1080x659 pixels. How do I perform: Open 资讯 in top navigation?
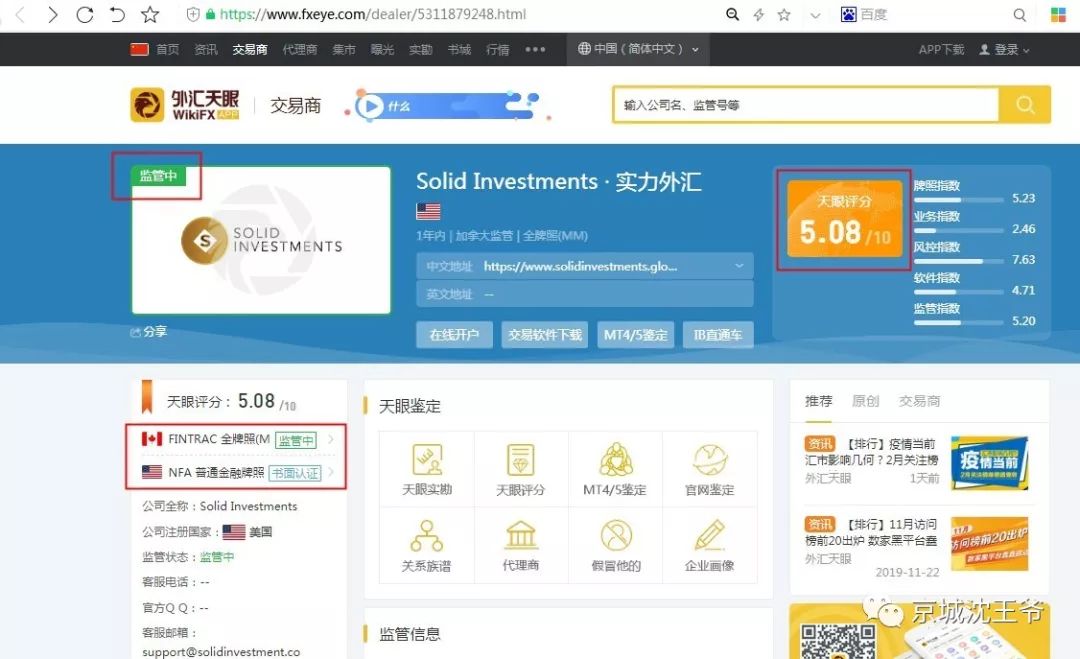(x=206, y=49)
